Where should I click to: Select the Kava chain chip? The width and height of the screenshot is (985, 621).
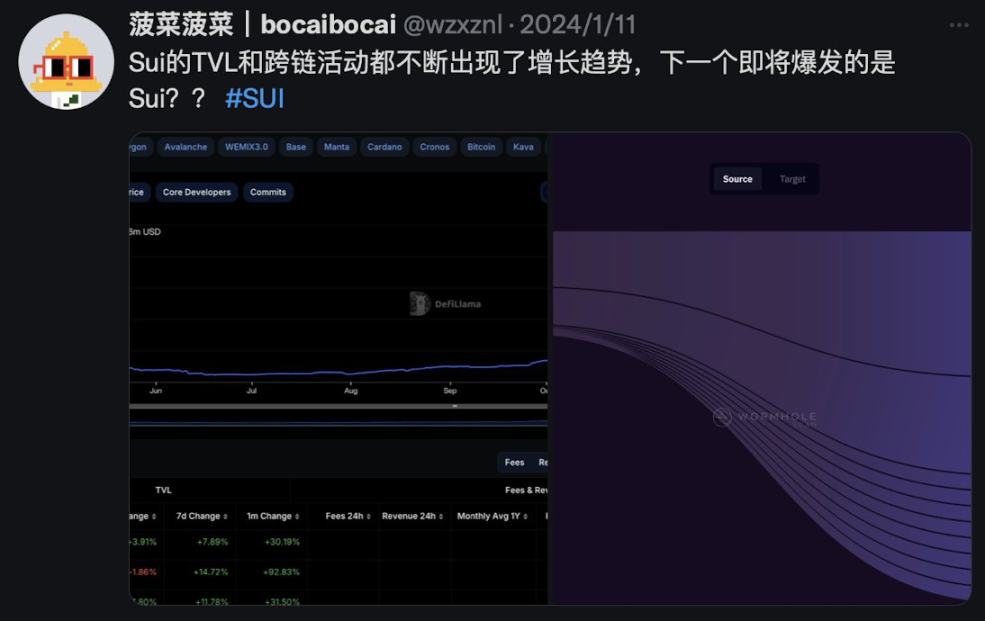point(523,147)
